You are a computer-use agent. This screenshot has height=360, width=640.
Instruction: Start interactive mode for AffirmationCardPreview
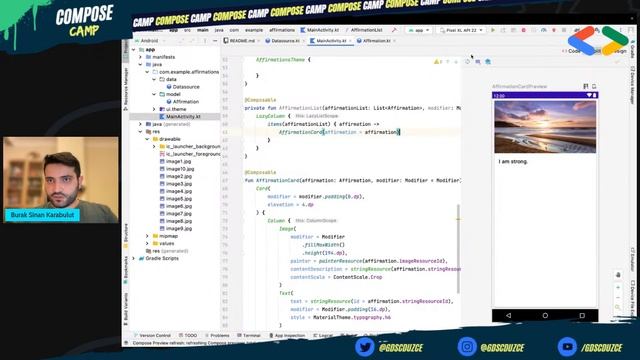pyautogui.click(x=586, y=87)
